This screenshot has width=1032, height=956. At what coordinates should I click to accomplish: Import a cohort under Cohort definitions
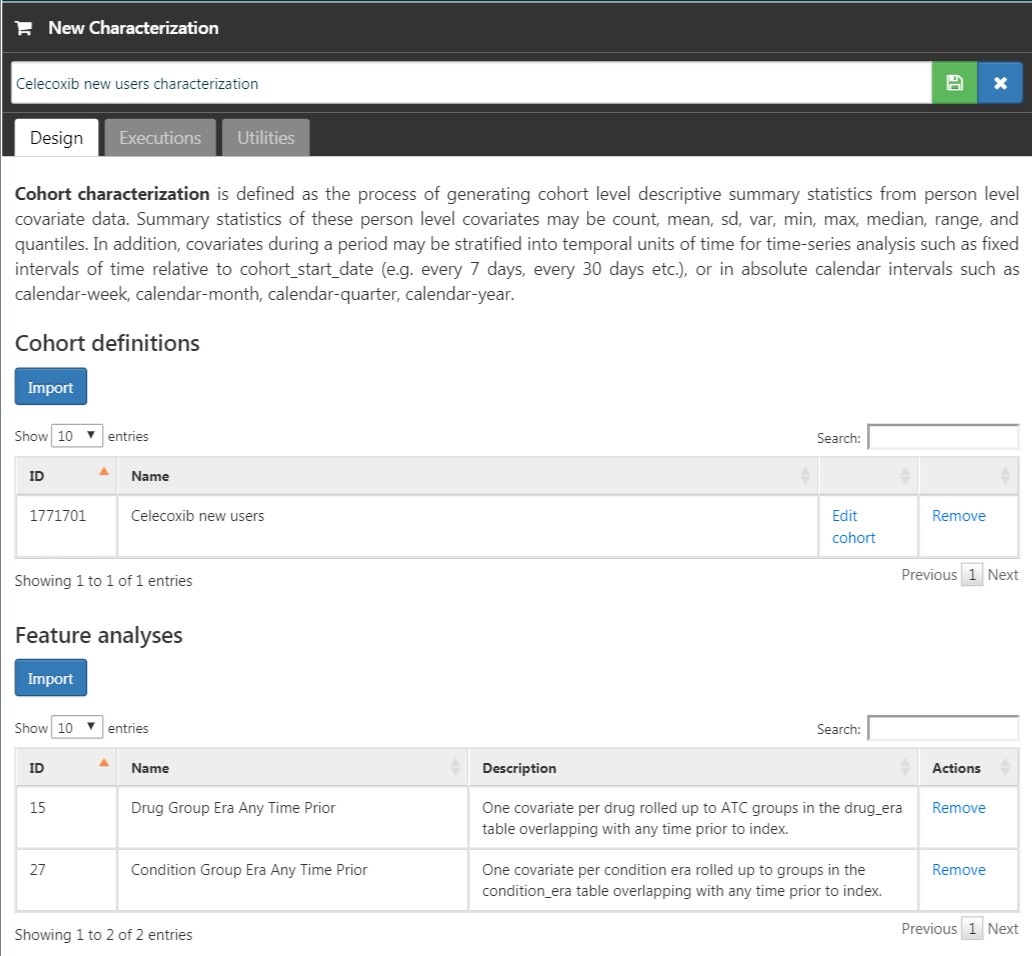51,387
